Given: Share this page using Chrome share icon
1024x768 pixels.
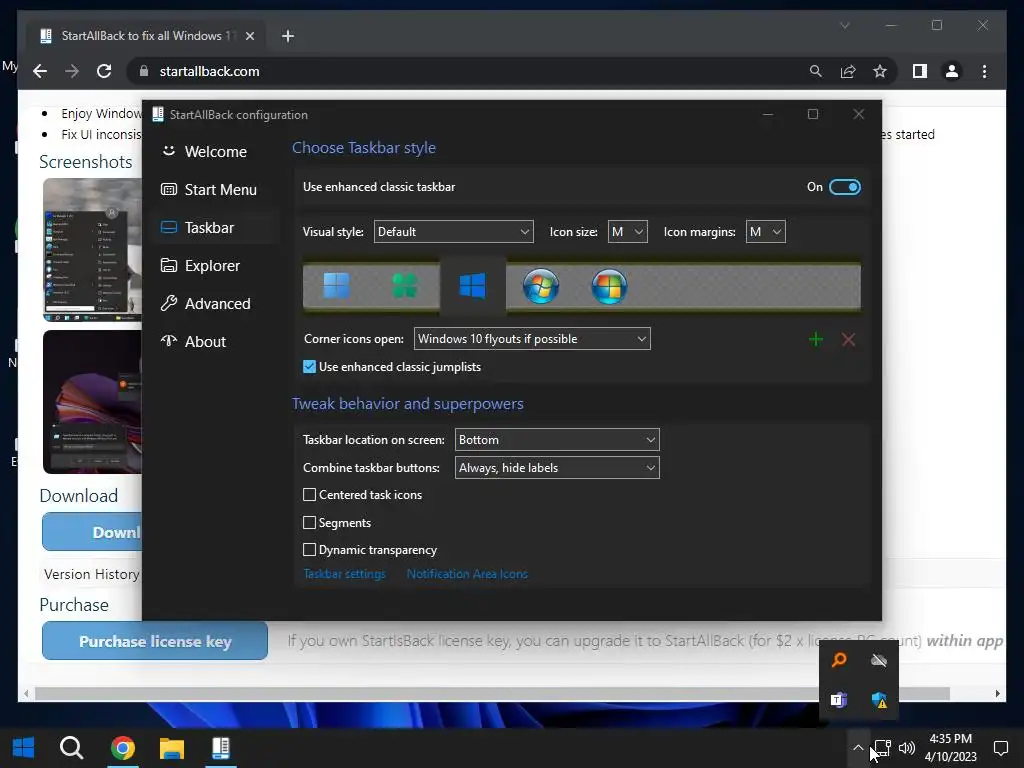Looking at the screenshot, I should point(848,71).
